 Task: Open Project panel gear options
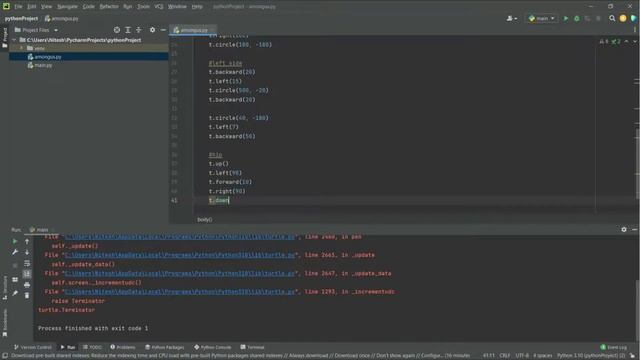152,30
